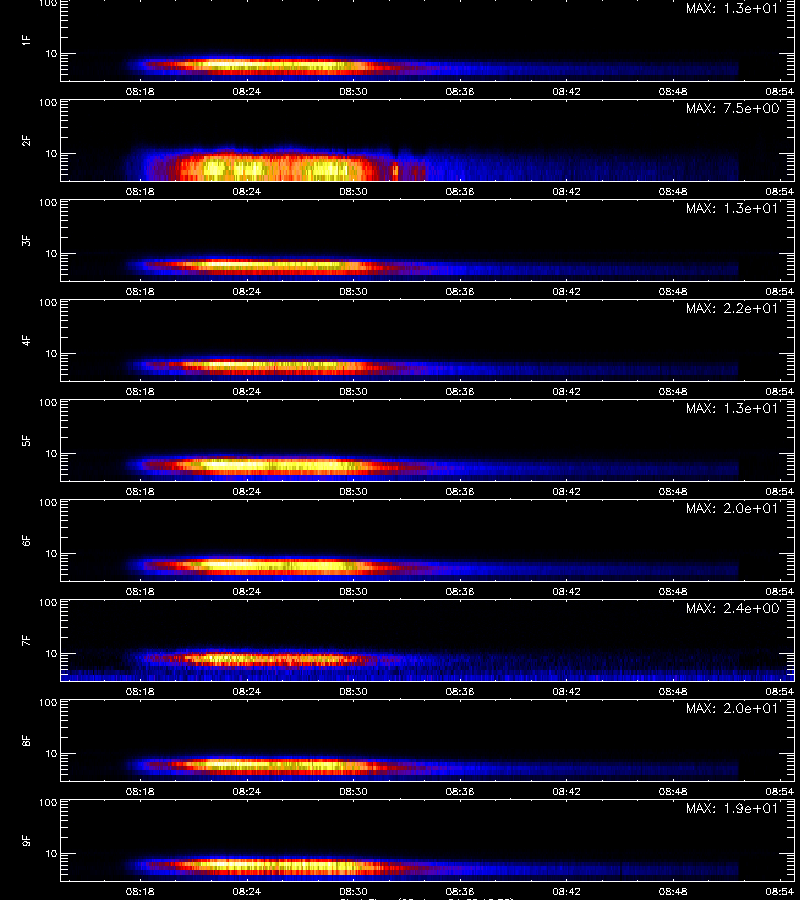Click the 08:48 tick label under panel 2F
Image resolution: width=800 pixels, height=900 pixels.
coord(673,192)
